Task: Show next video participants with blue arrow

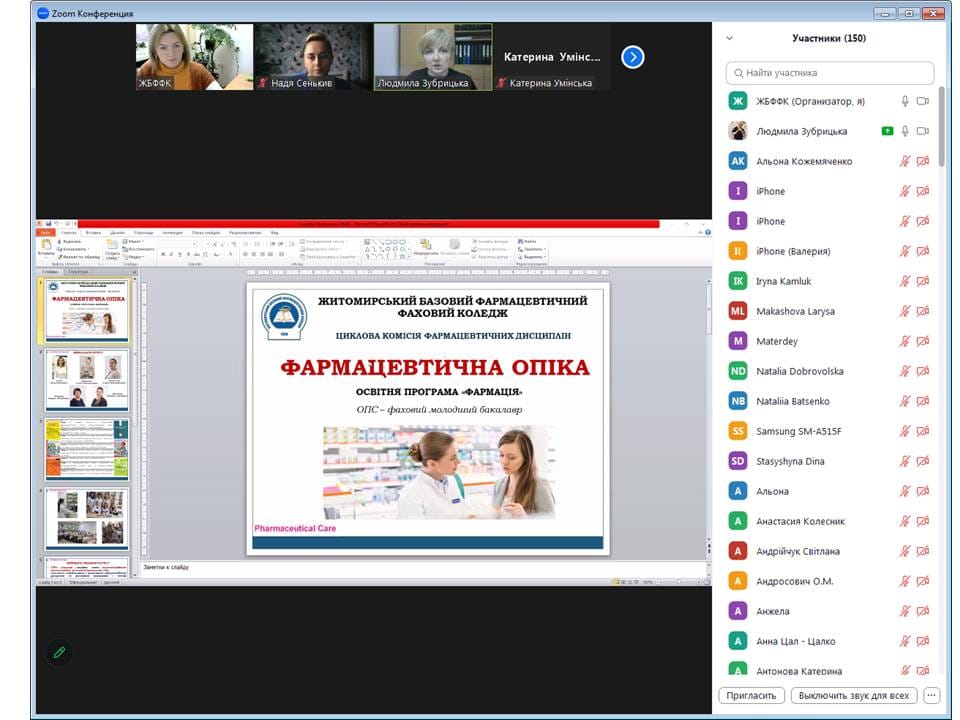Action: click(632, 57)
